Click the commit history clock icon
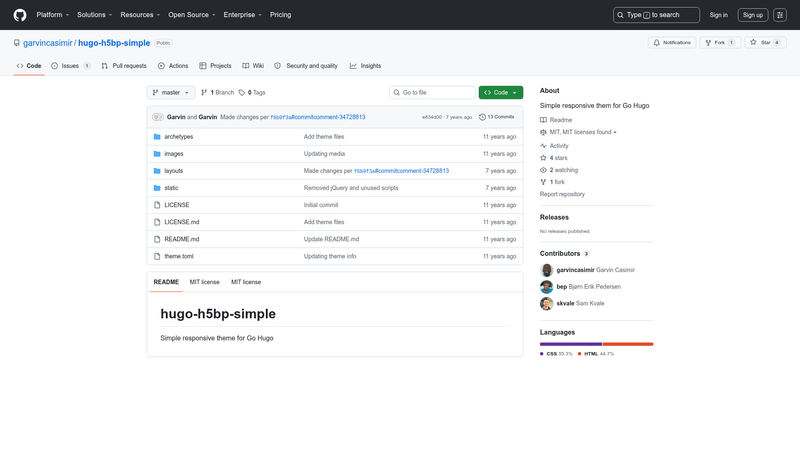This screenshot has width=800, height=450. coord(482,117)
